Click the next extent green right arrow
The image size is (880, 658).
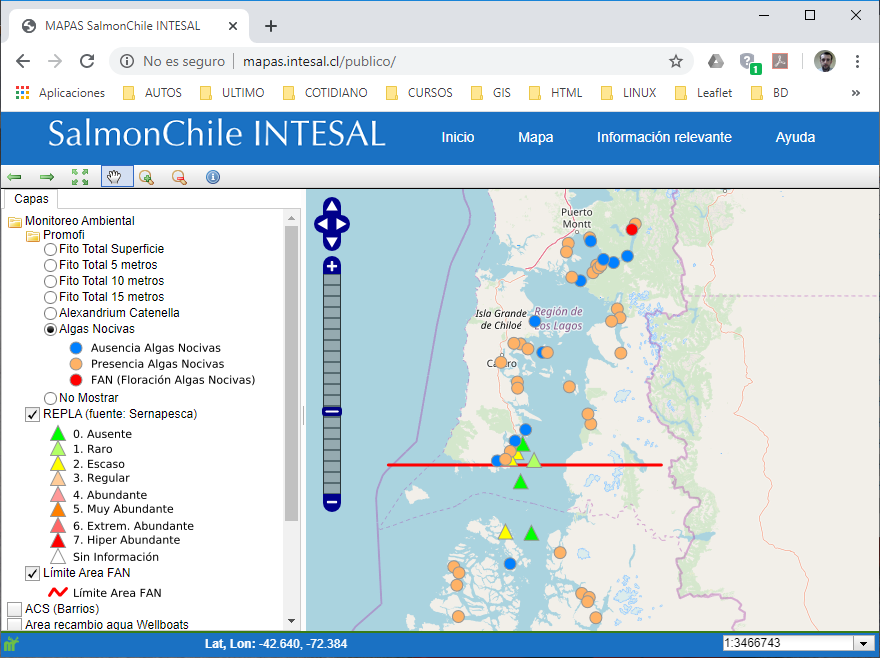[47, 177]
